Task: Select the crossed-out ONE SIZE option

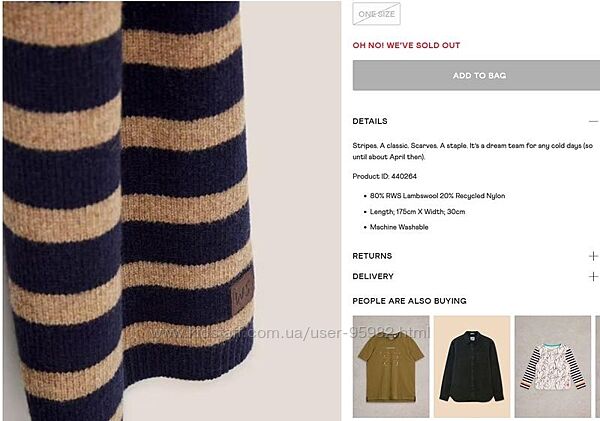Action: pyautogui.click(x=377, y=14)
